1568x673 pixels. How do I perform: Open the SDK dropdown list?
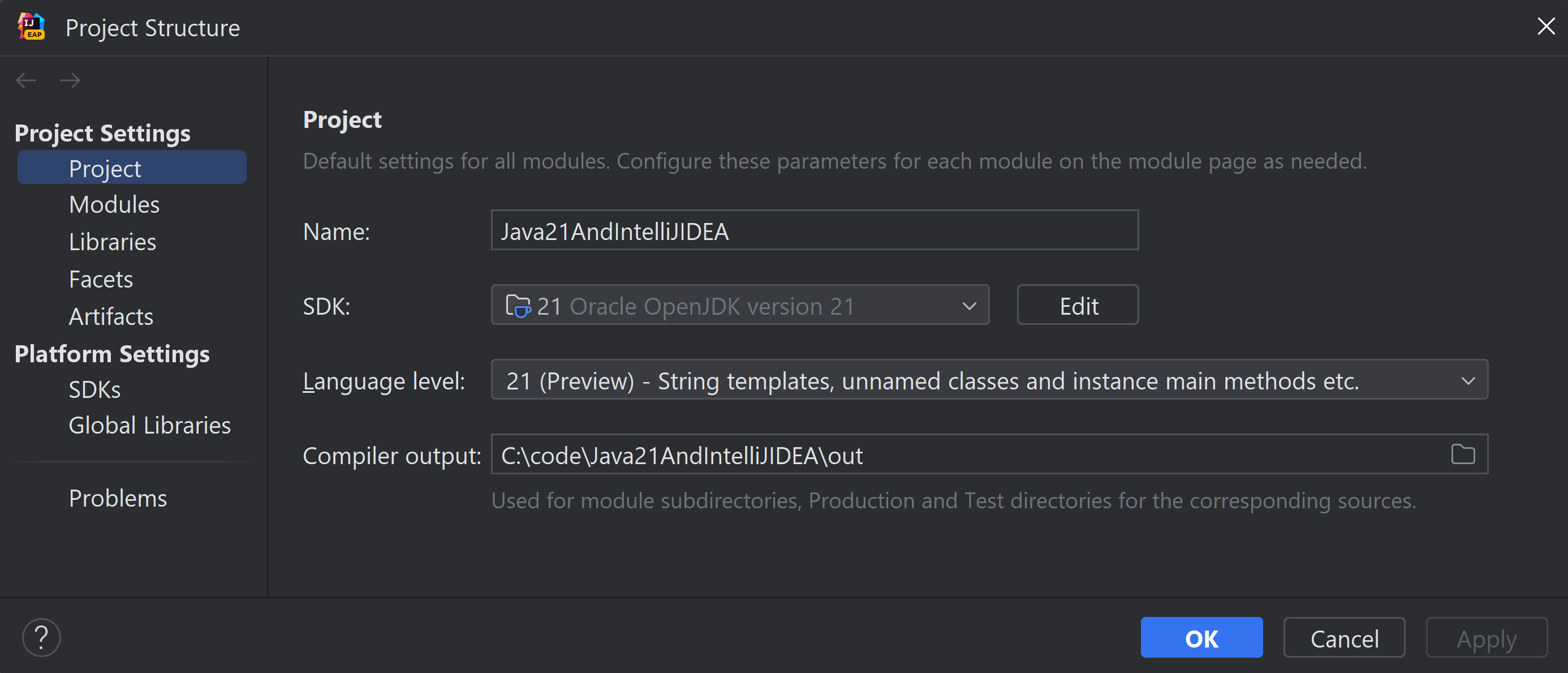click(968, 306)
